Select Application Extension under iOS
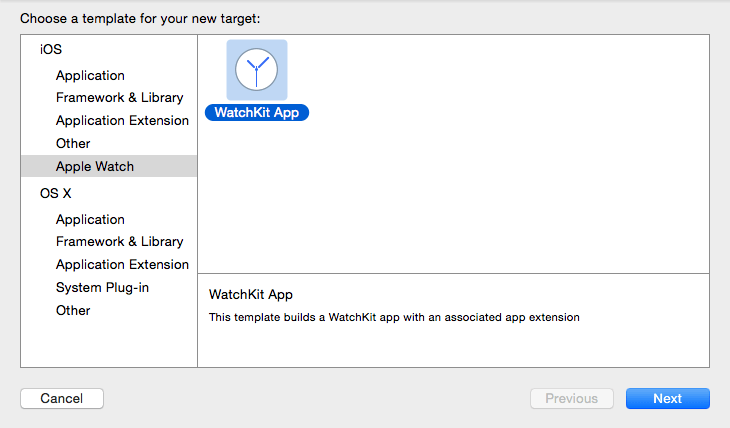 (122, 120)
